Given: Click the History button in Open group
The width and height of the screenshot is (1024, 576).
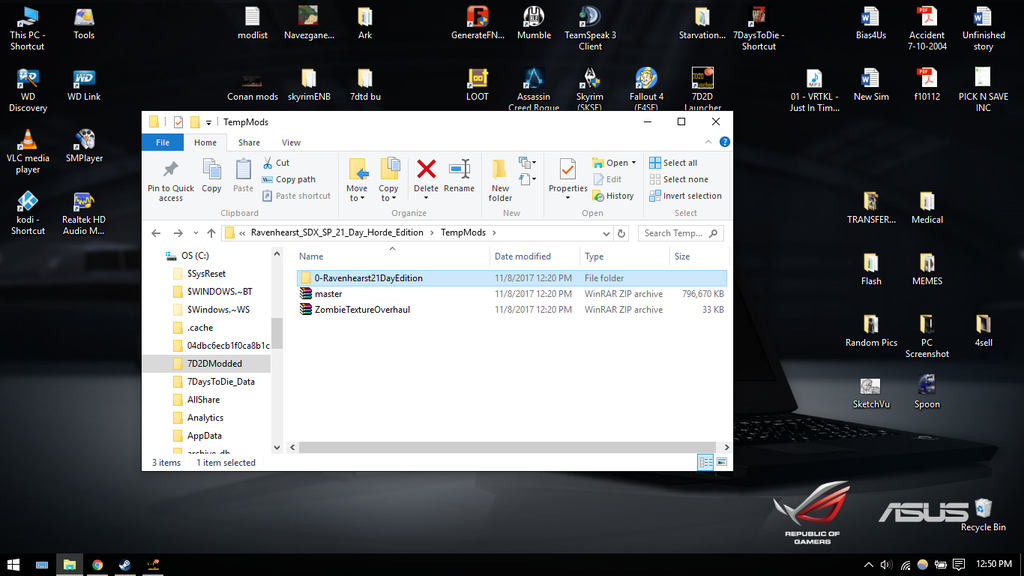Looking at the screenshot, I should pos(613,195).
